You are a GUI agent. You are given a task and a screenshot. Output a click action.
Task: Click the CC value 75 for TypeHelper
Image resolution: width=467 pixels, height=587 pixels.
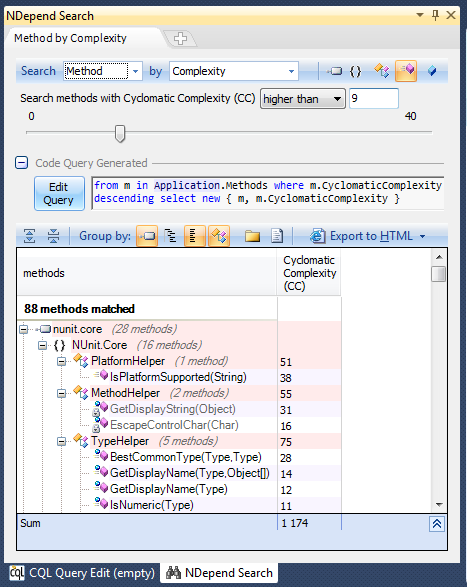[286, 442]
